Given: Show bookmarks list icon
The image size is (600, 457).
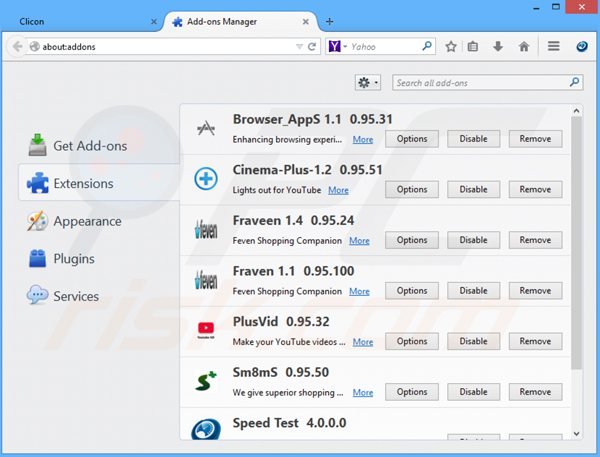Looking at the screenshot, I should [x=473, y=47].
